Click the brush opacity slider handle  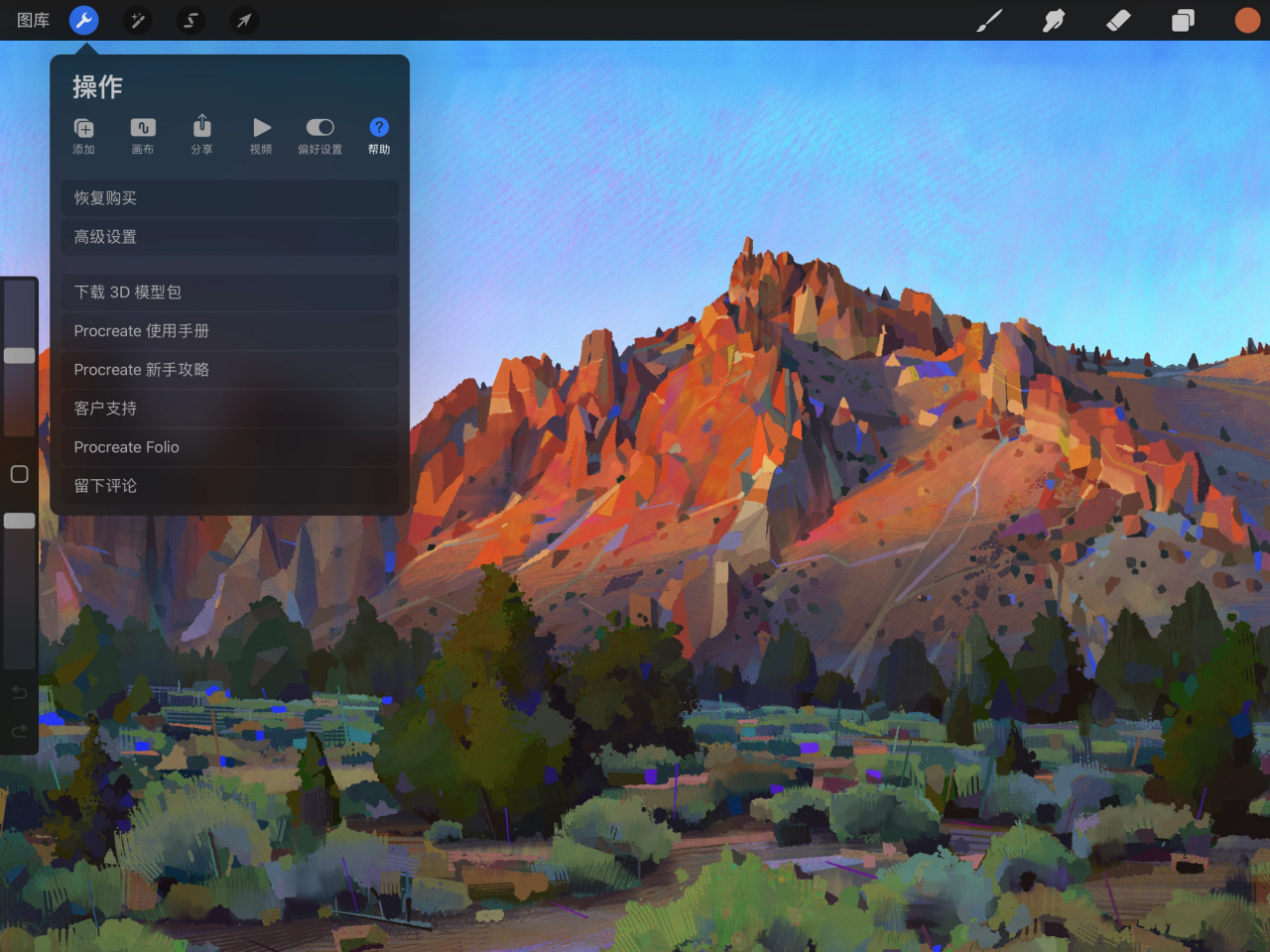pyautogui.click(x=20, y=521)
